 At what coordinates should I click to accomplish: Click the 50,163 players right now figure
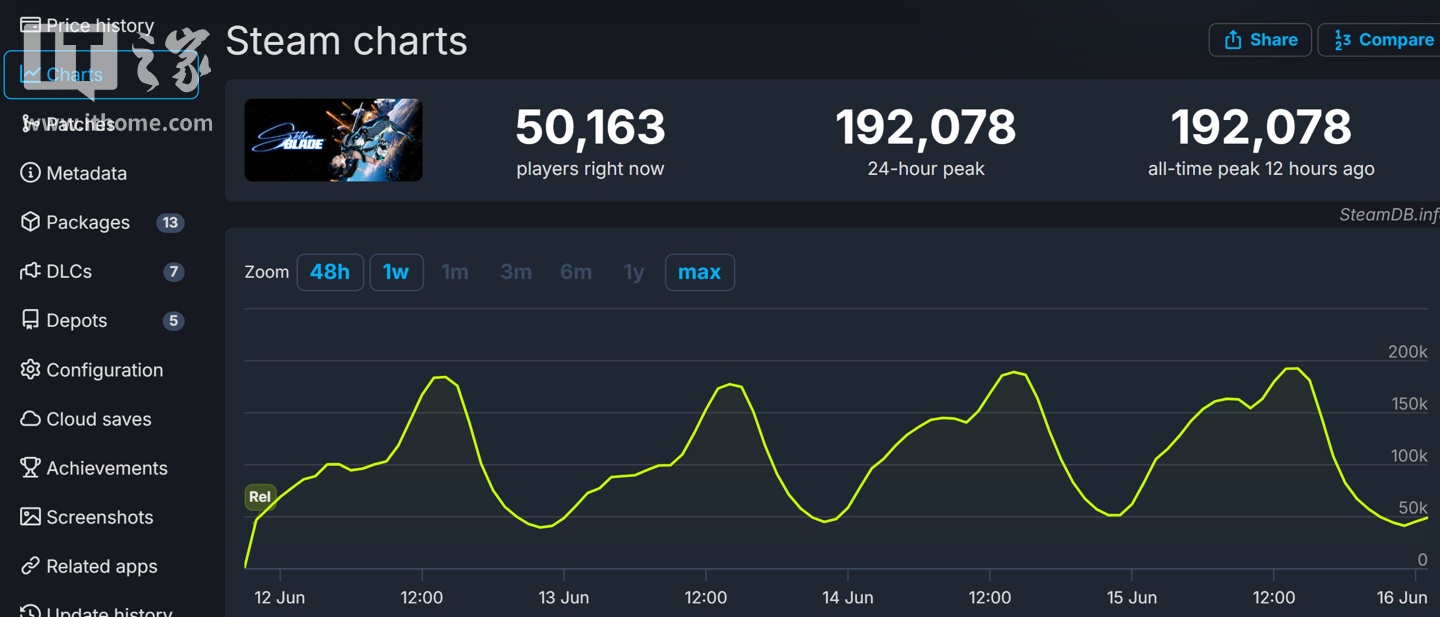click(x=590, y=128)
